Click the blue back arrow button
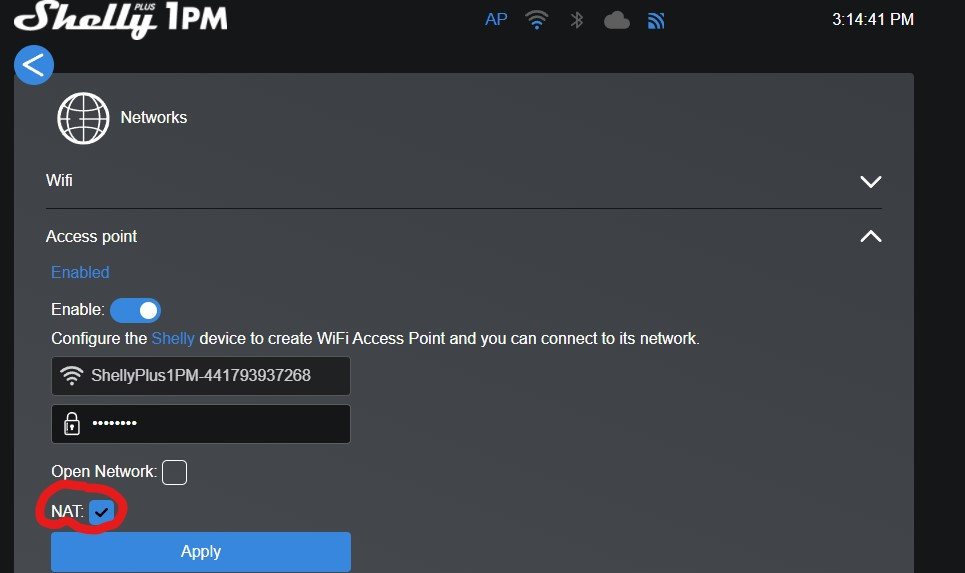This screenshot has height=573, width=965. tap(34, 65)
